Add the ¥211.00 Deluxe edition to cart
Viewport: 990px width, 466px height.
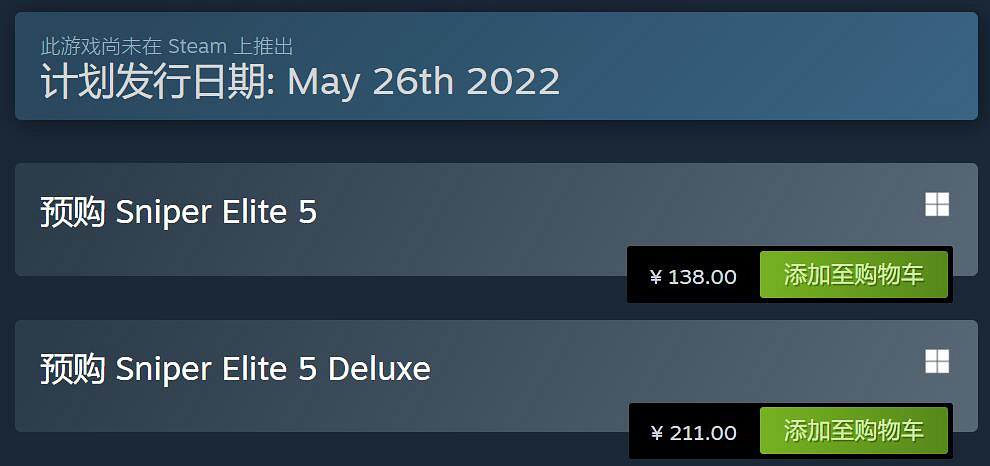point(853,431)
